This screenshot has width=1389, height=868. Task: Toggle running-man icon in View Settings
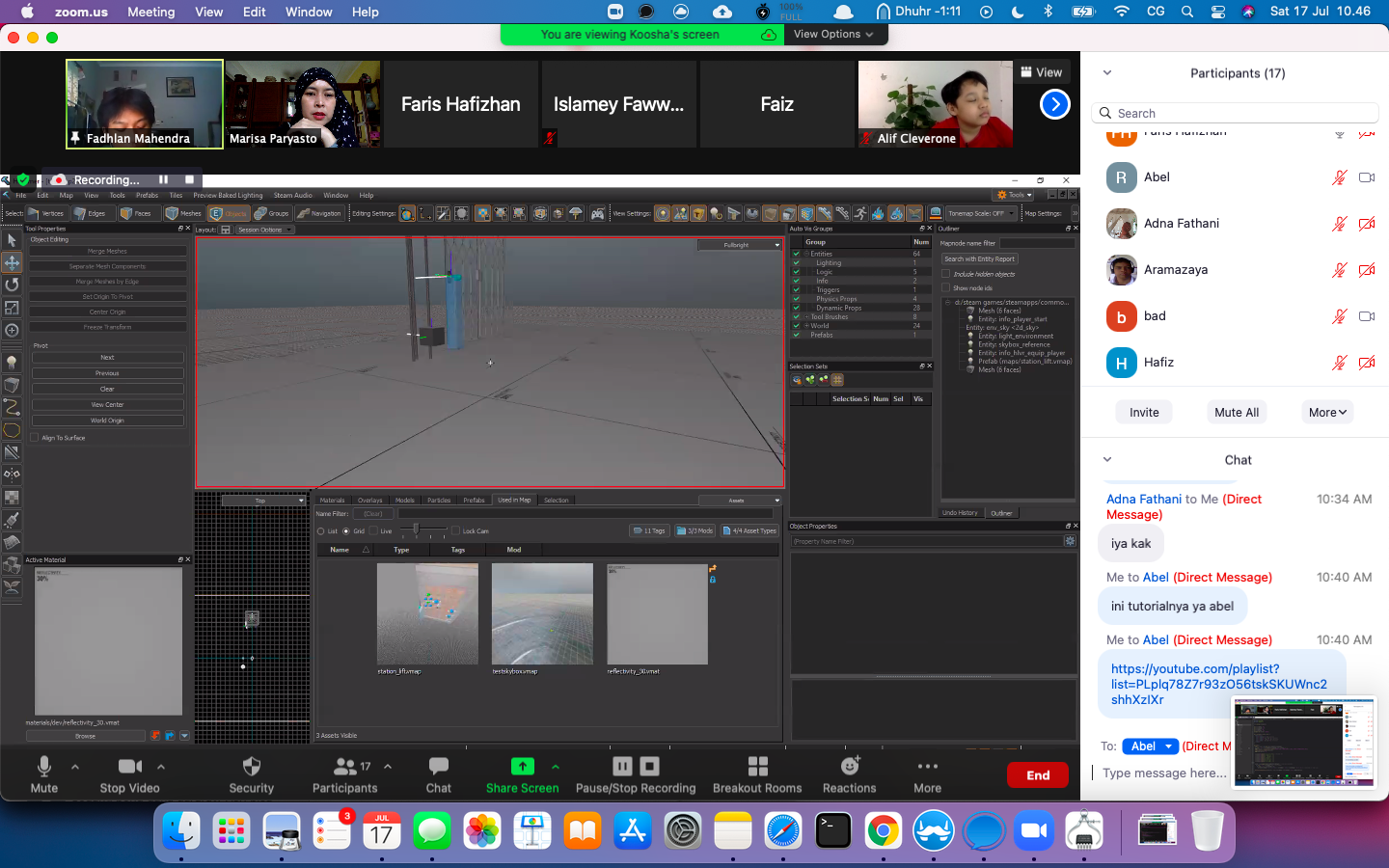pos(860,213)
